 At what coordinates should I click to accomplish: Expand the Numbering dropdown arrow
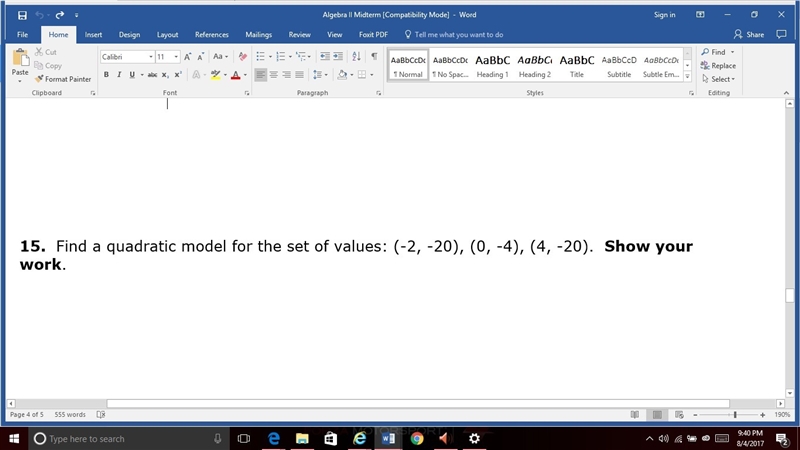(290, 57)
